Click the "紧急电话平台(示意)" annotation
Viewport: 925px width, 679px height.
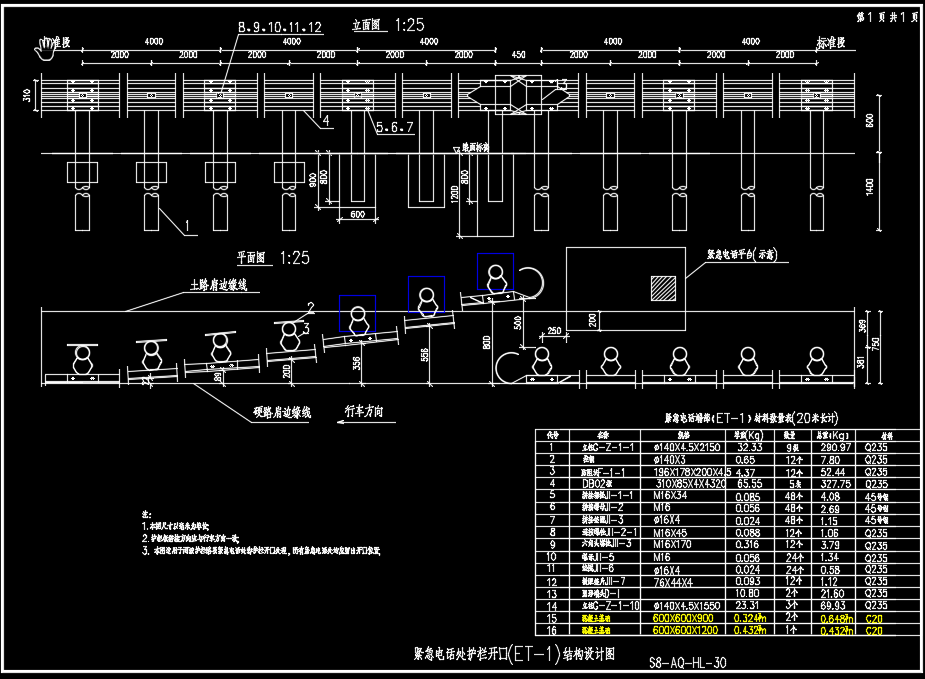point(743,254)
